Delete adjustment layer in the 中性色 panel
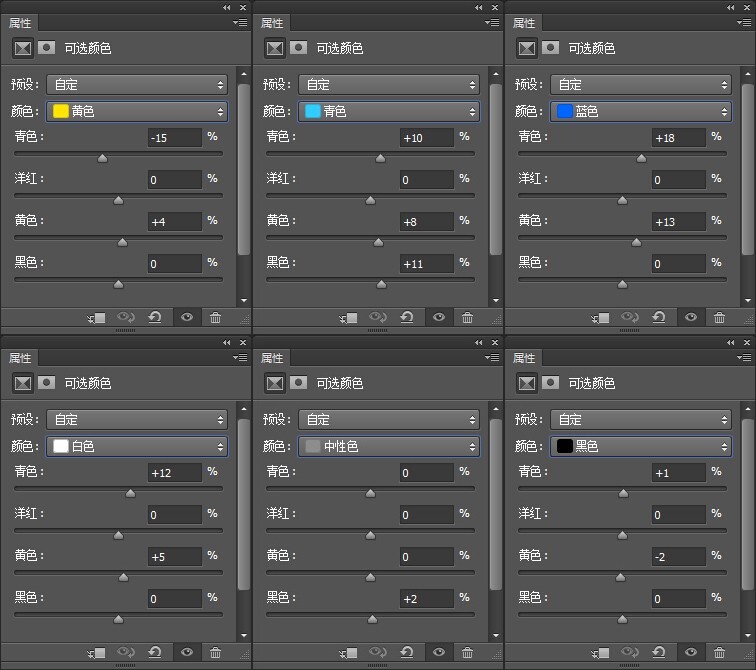 (x=467, y=652)
